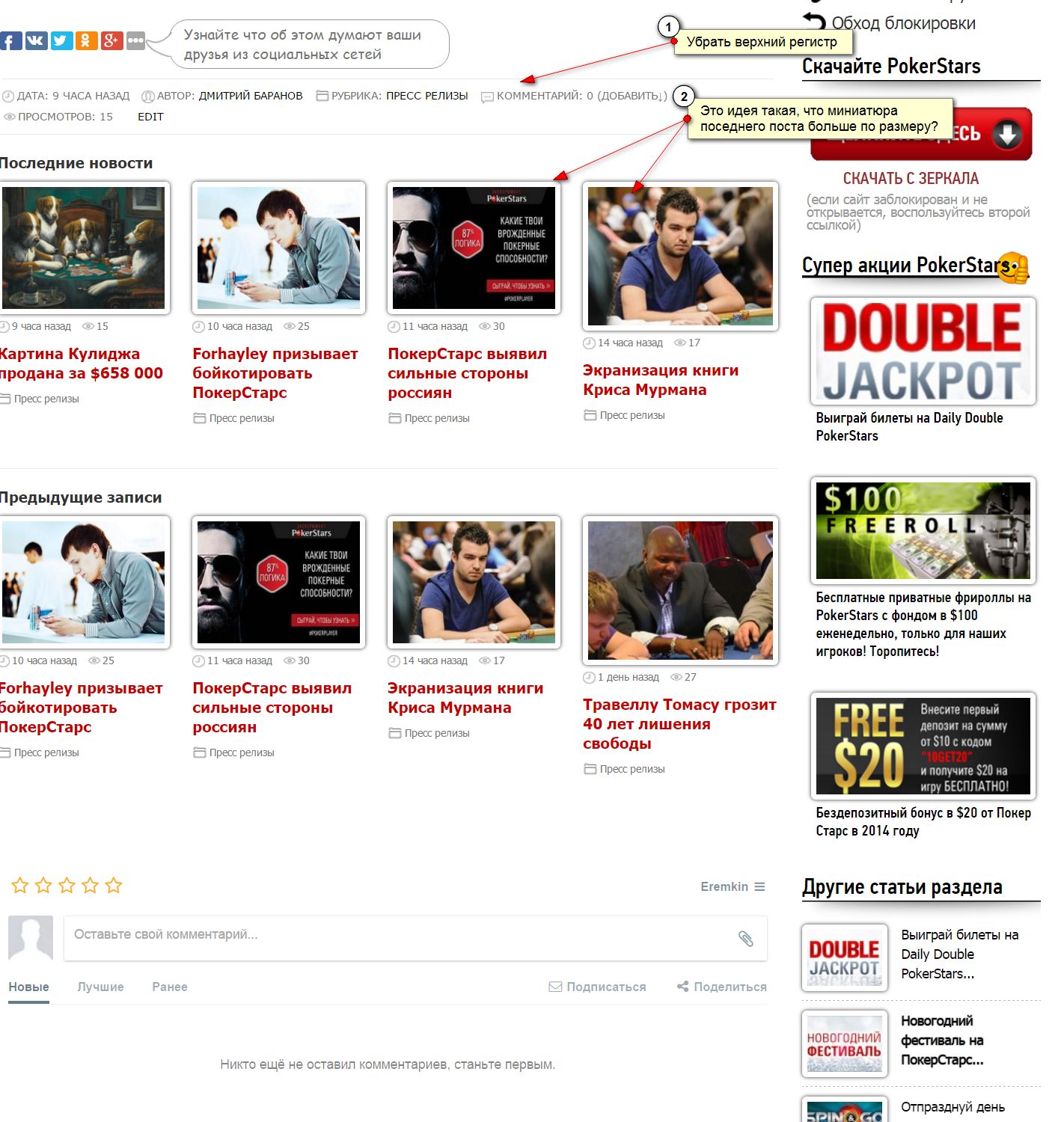
Task: Open the $100 Freeroll promo banner
Action: (923, 530)
